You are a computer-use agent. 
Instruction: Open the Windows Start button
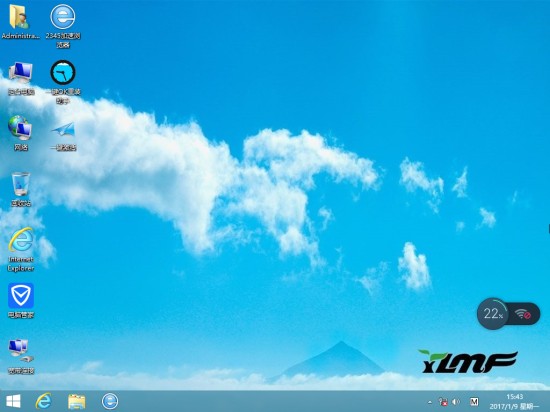(13, 401)
